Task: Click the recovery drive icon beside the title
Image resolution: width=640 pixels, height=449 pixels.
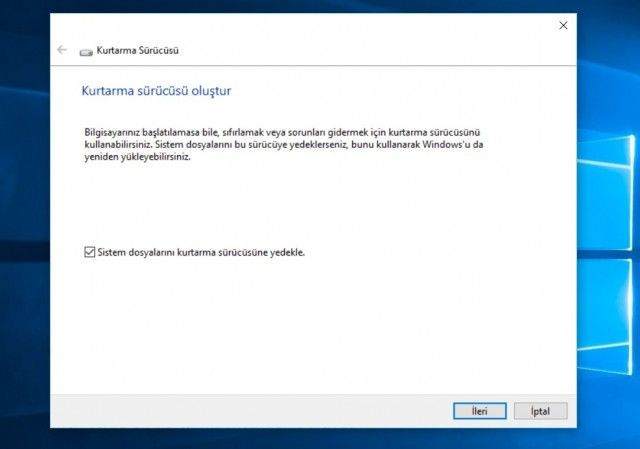Action: [85, 50]
